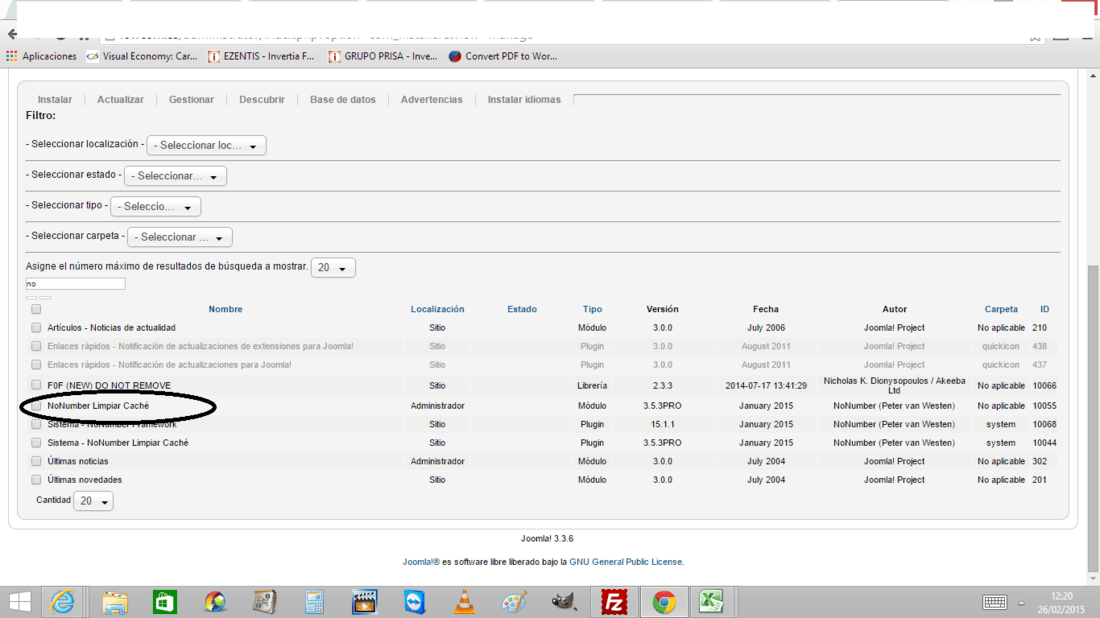Open the Descubrir tab
This screenshot has width=1100, height=618.
262,100
